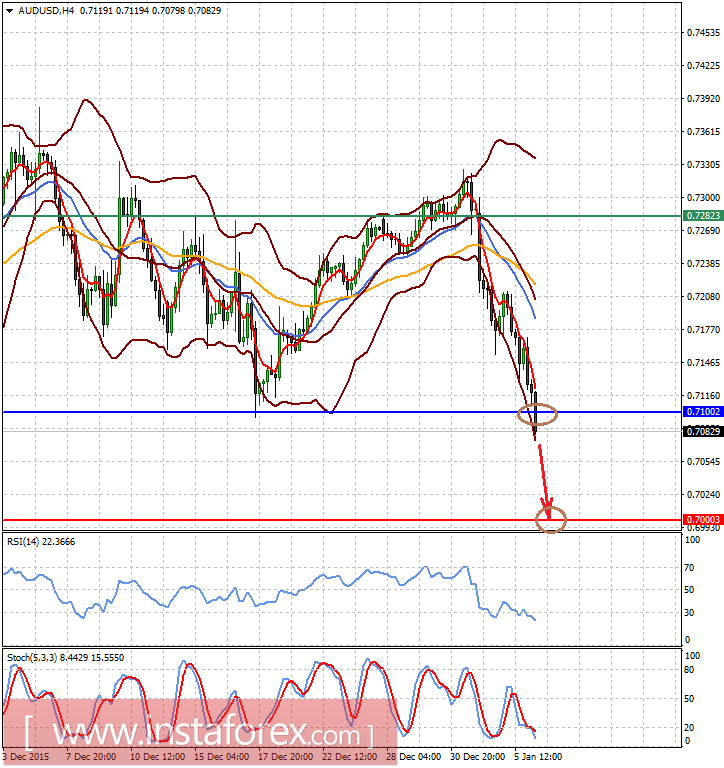Image resolution: width=724 pixels, height=768 pixels.
Task: Click the 0.73000 price scale value
Action: pos(703,197)
